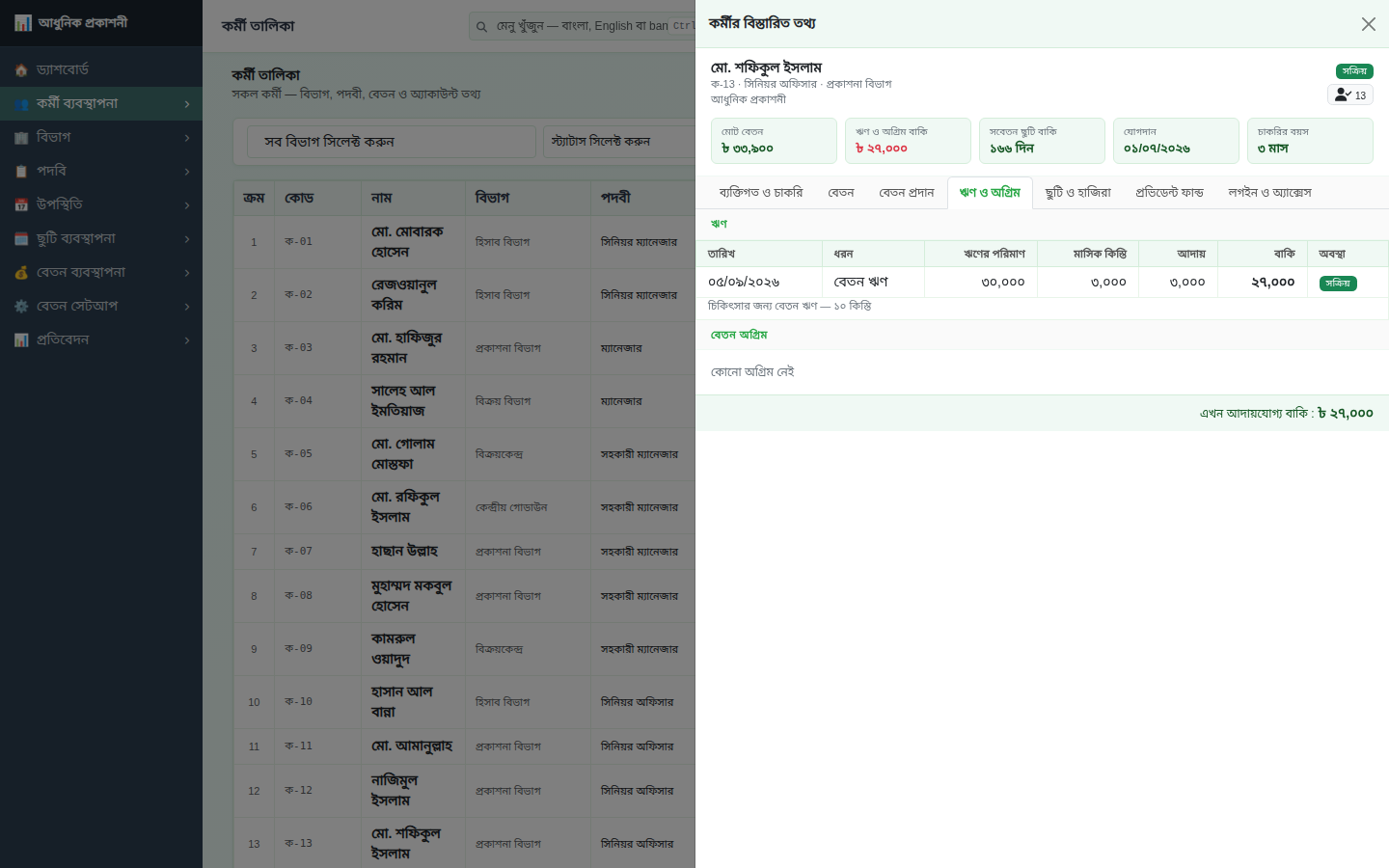Open the সব বিভাগ সিলেক্ট করুন dropdown
This screenshot has width=1389, height=868.
[x=392, y=142]
